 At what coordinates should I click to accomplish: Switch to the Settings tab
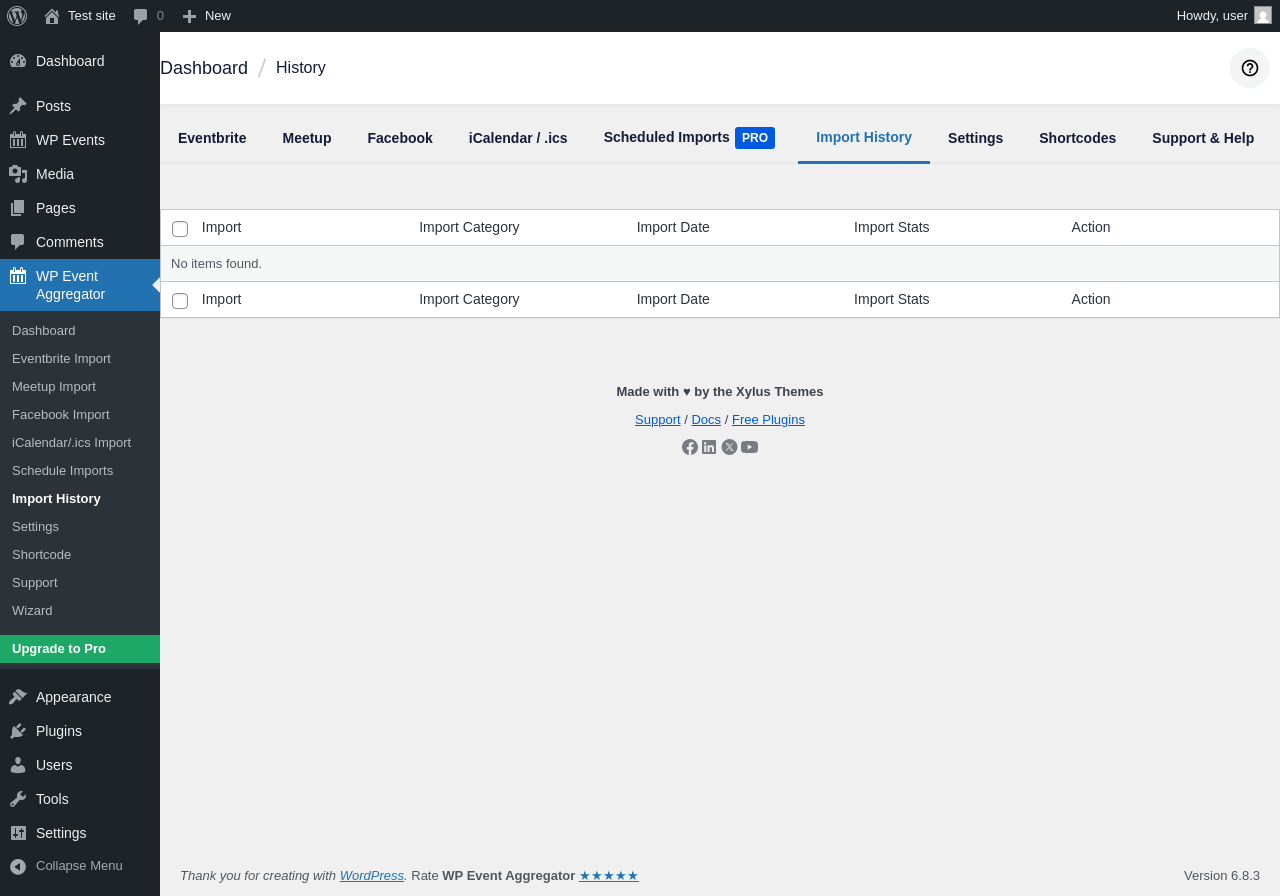[x=975, y=138]
